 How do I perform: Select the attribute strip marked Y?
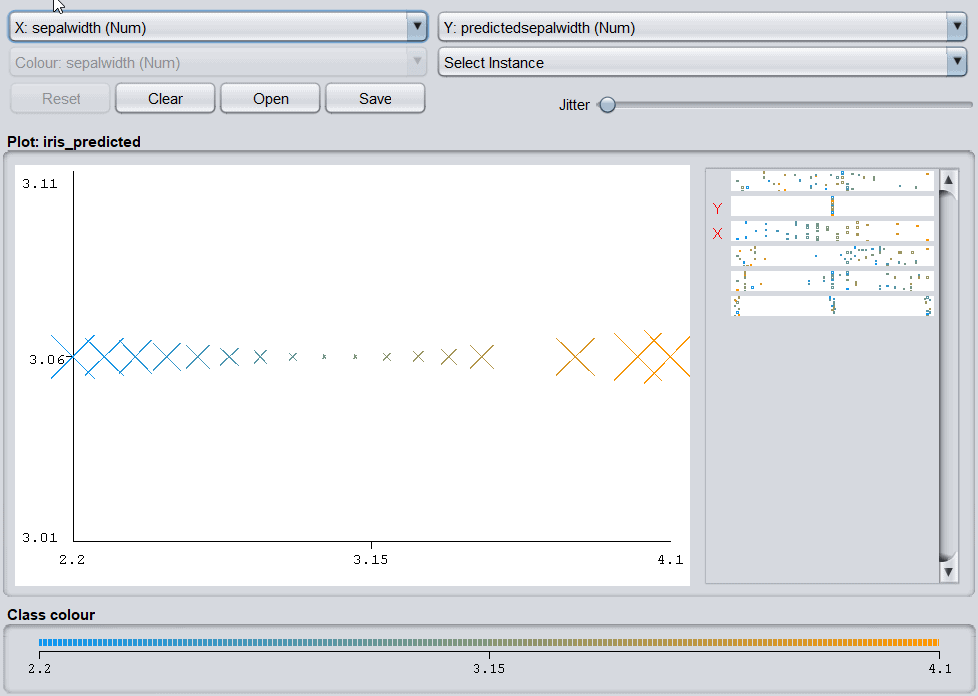tap(832, 206)
